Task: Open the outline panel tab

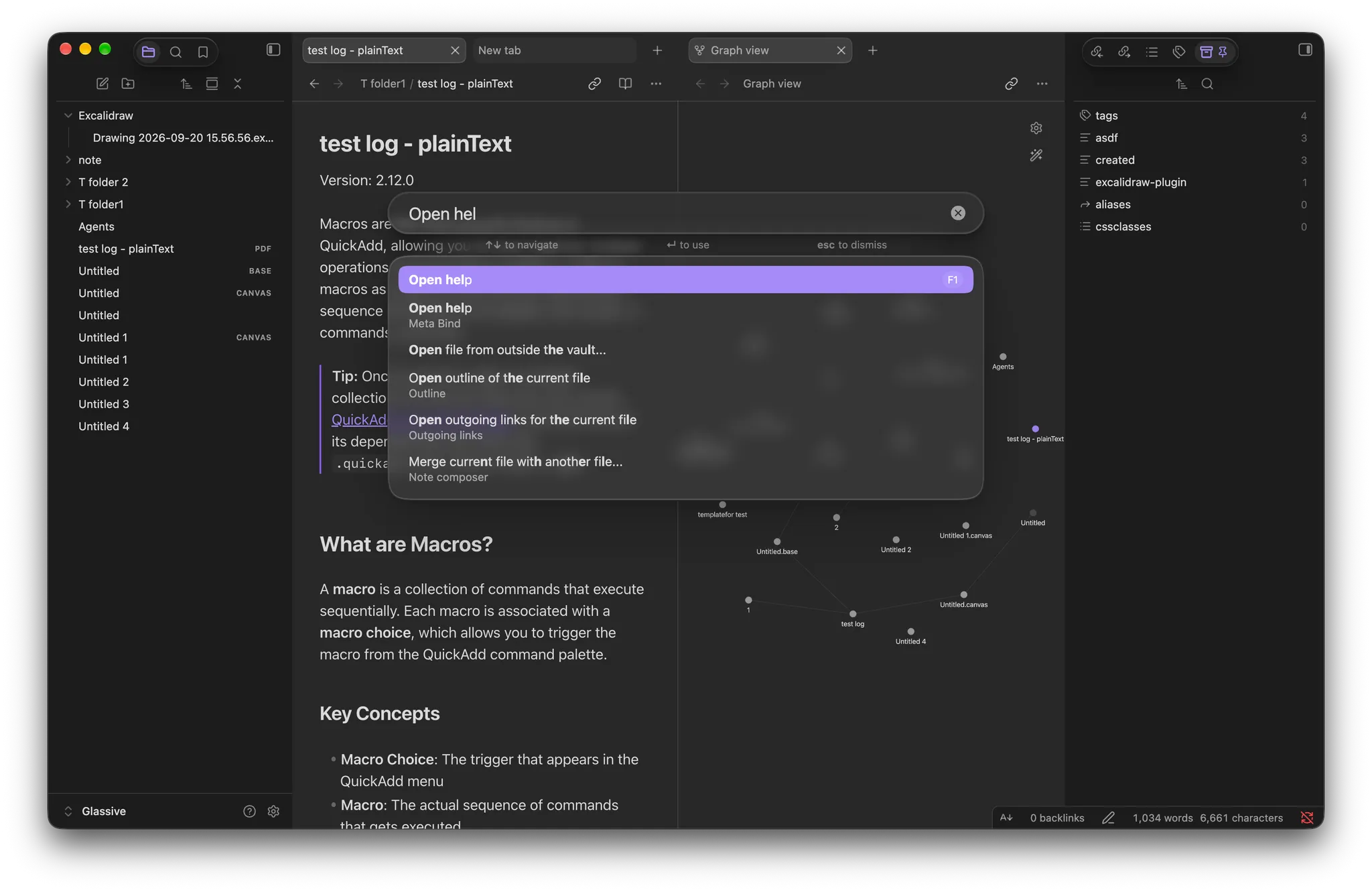Action: [x=1152, y=52]
